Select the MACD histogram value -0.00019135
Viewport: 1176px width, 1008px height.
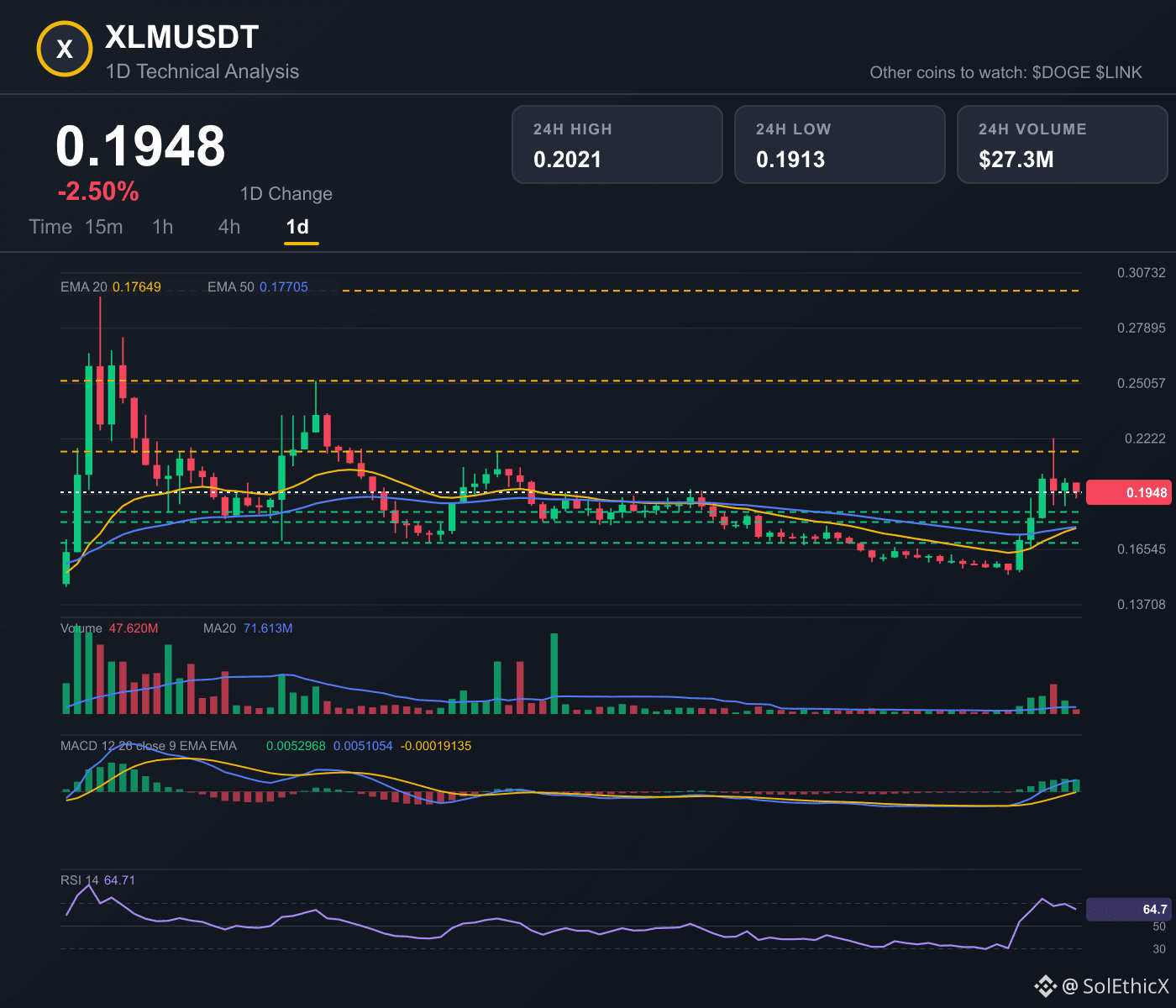click(436, 746)
